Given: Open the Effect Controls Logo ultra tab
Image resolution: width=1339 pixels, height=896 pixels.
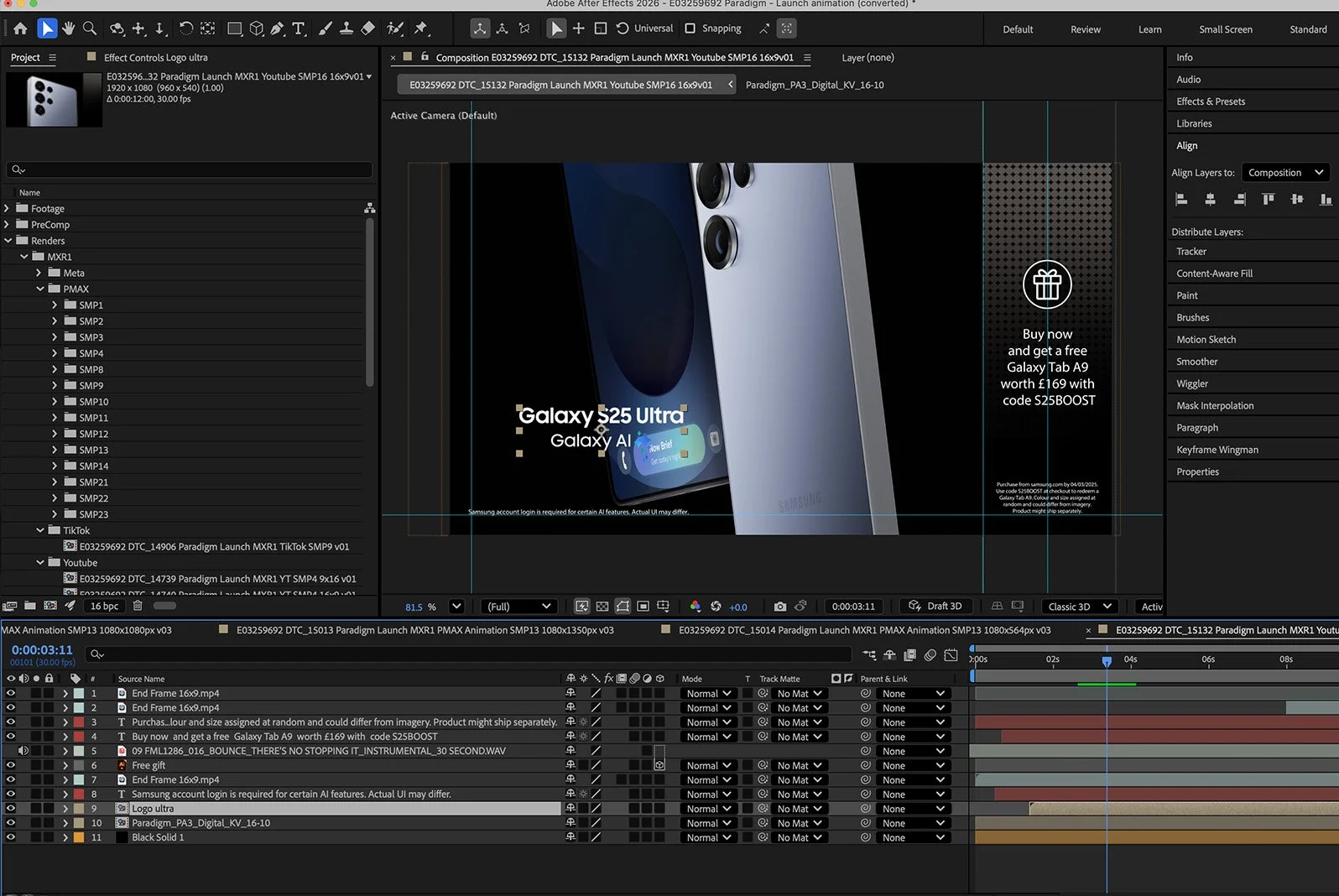Looking at the screenshot, I should click(x=155, y=58).
